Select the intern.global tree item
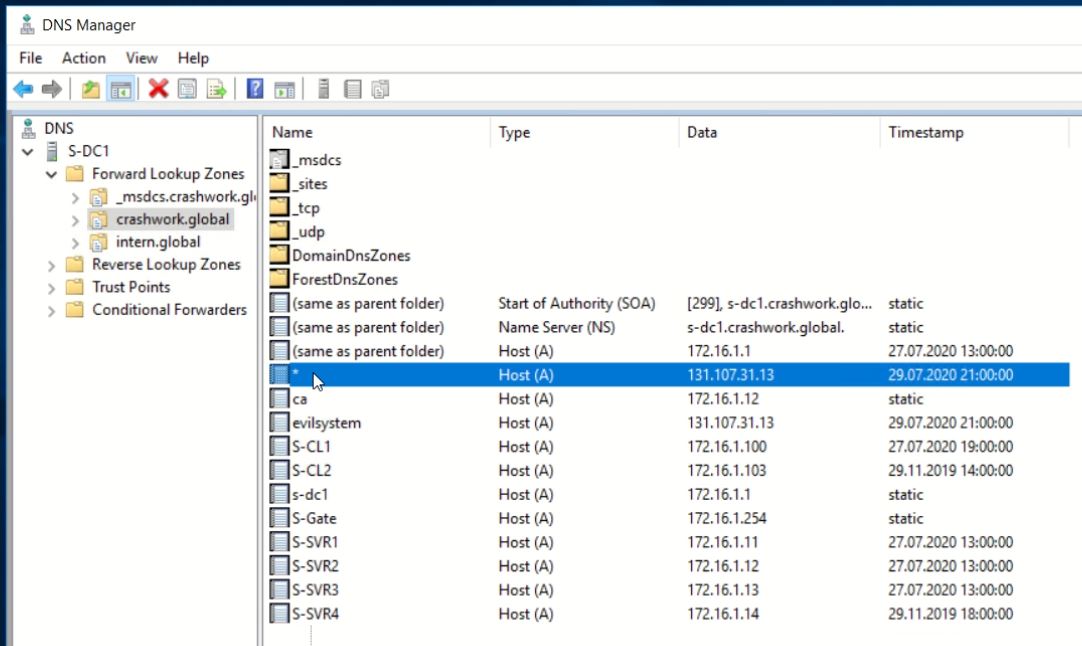The width and height of the screenshot is (1082, 646). (x=158, y=242)
